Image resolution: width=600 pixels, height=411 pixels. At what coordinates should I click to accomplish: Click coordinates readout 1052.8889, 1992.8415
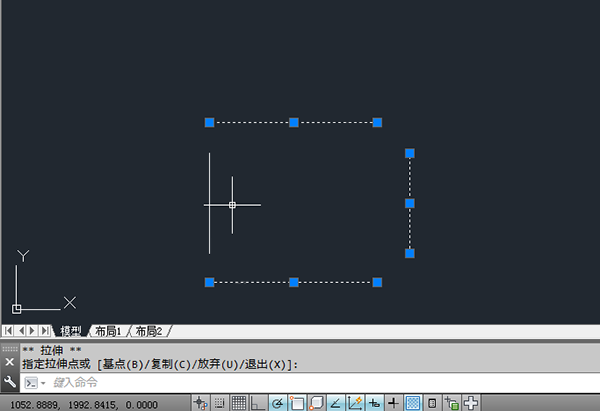[84, 404]
